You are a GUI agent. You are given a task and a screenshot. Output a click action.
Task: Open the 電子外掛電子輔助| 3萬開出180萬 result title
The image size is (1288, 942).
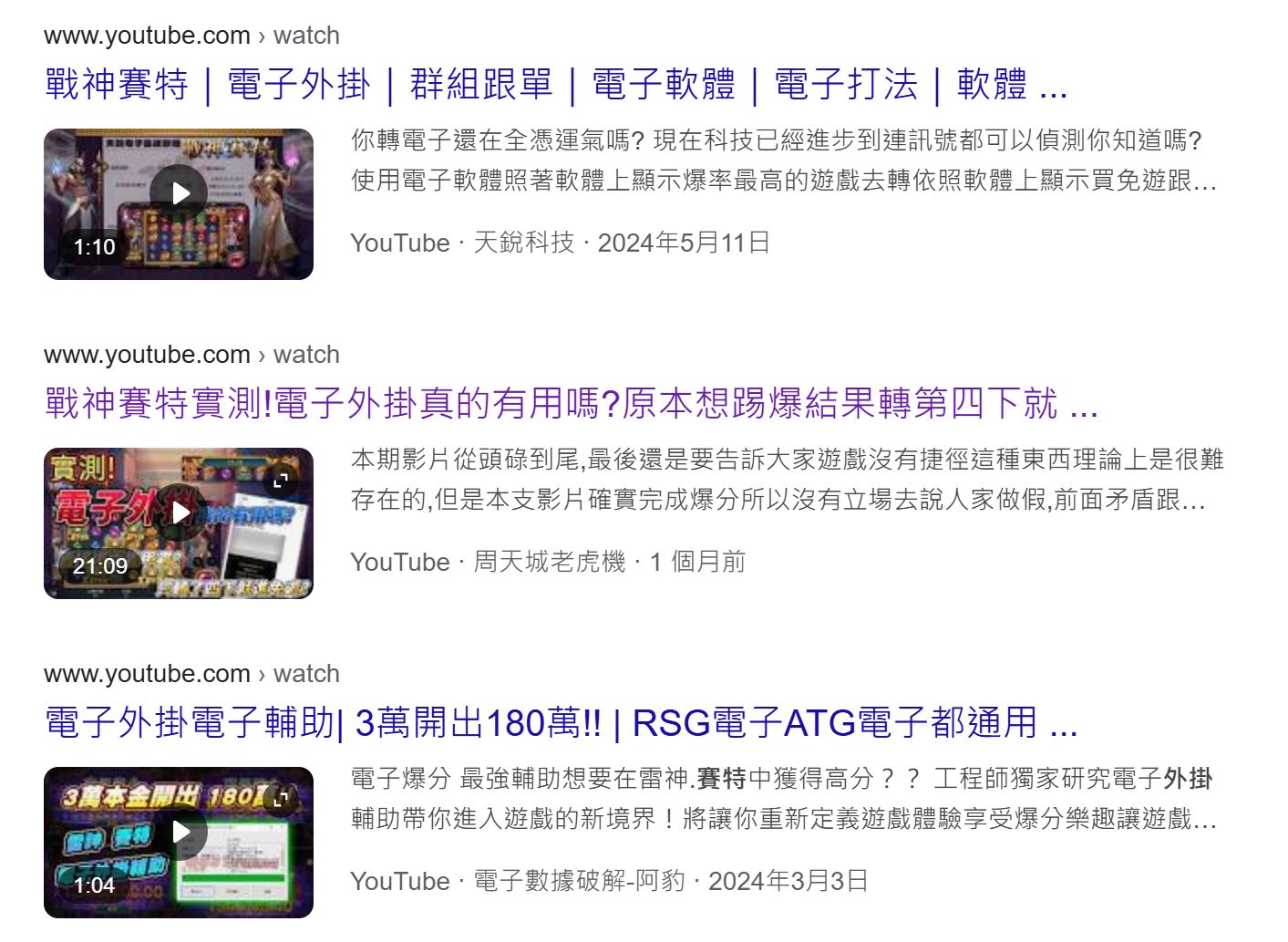click(x=562, y=722)
